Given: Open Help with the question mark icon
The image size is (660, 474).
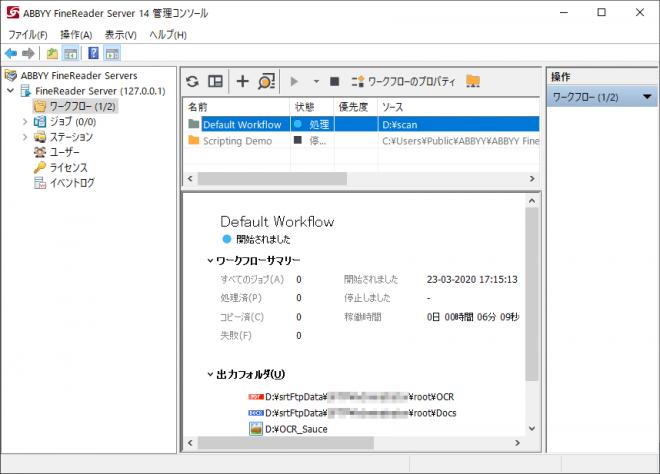Looking at the screenshot, I should click(93, 53).
